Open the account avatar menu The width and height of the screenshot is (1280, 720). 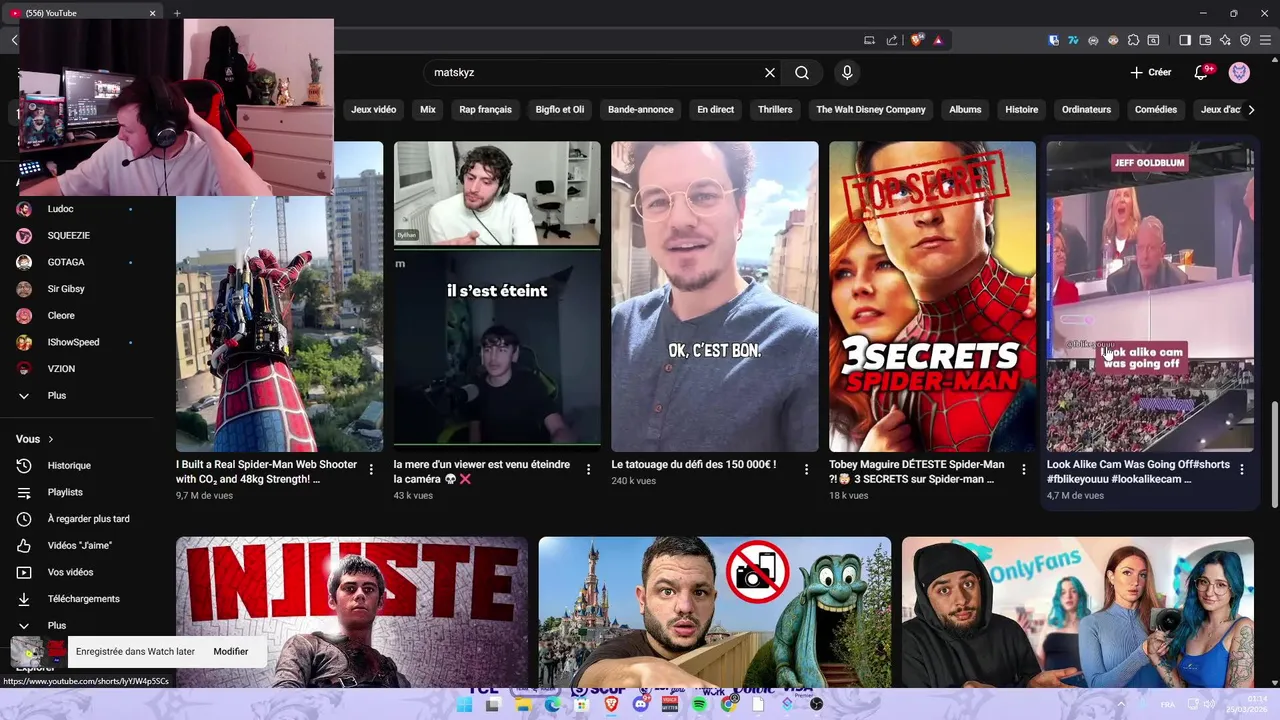(x=1239, y=72)
